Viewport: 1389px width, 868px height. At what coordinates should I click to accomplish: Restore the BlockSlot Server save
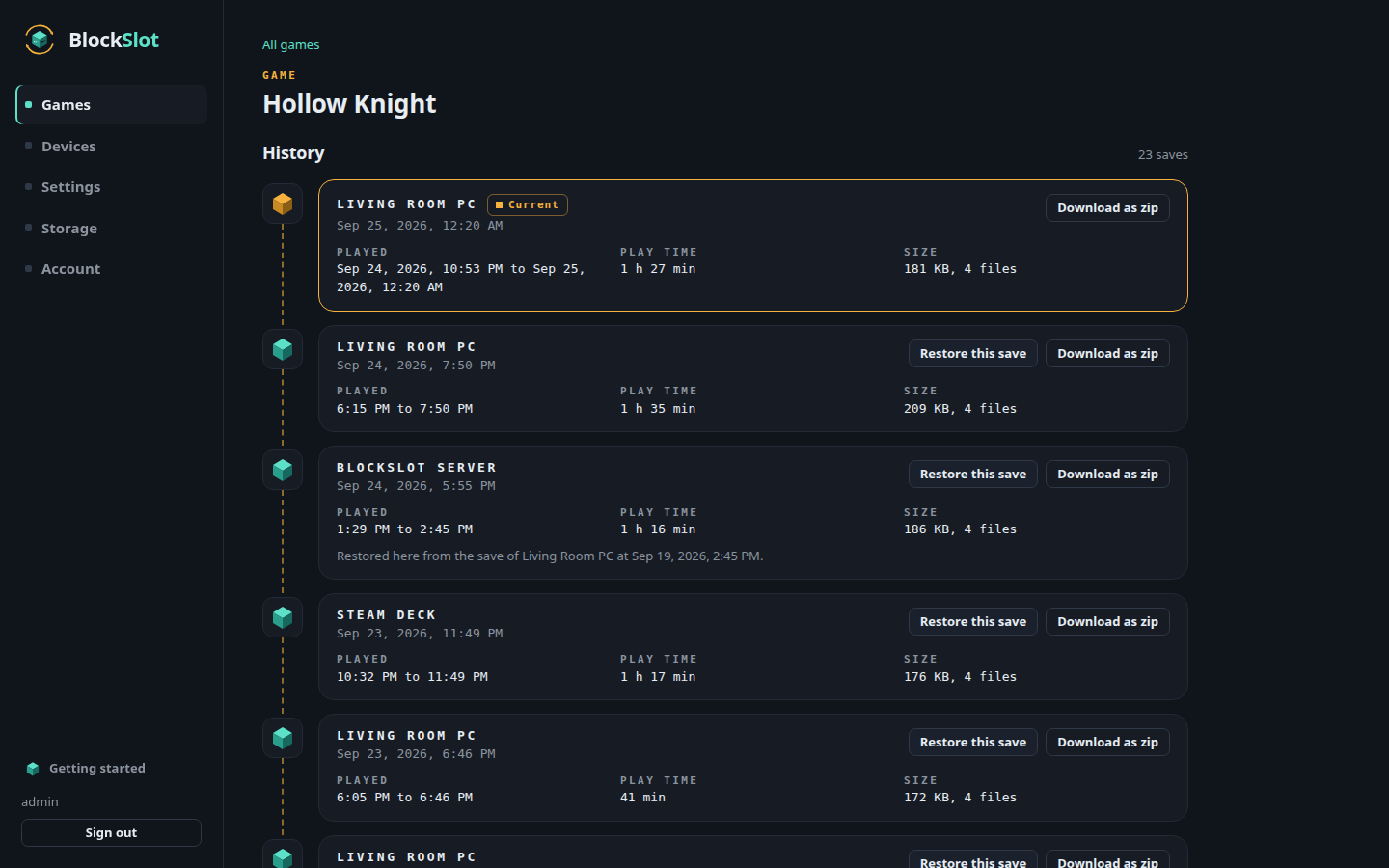point(972,475)
